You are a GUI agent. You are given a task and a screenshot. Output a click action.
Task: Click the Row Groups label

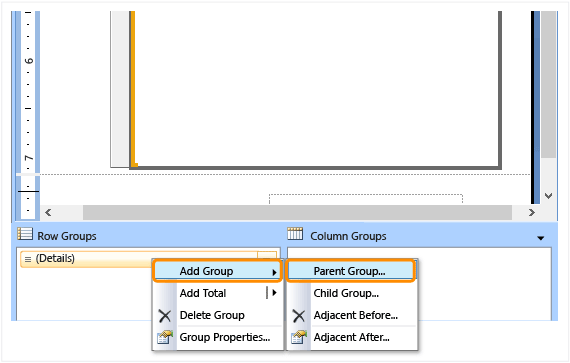(67, 236)
